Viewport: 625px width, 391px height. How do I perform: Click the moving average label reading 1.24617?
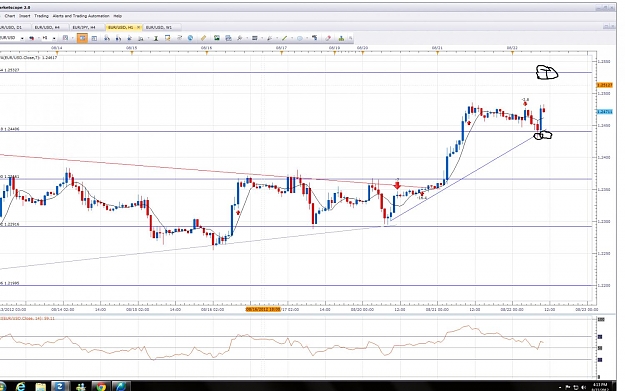(x=29, y=58)
